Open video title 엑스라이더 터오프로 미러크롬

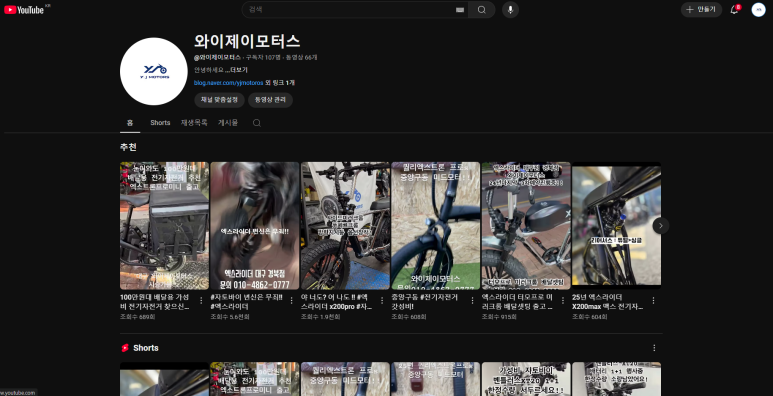(517, 302)
